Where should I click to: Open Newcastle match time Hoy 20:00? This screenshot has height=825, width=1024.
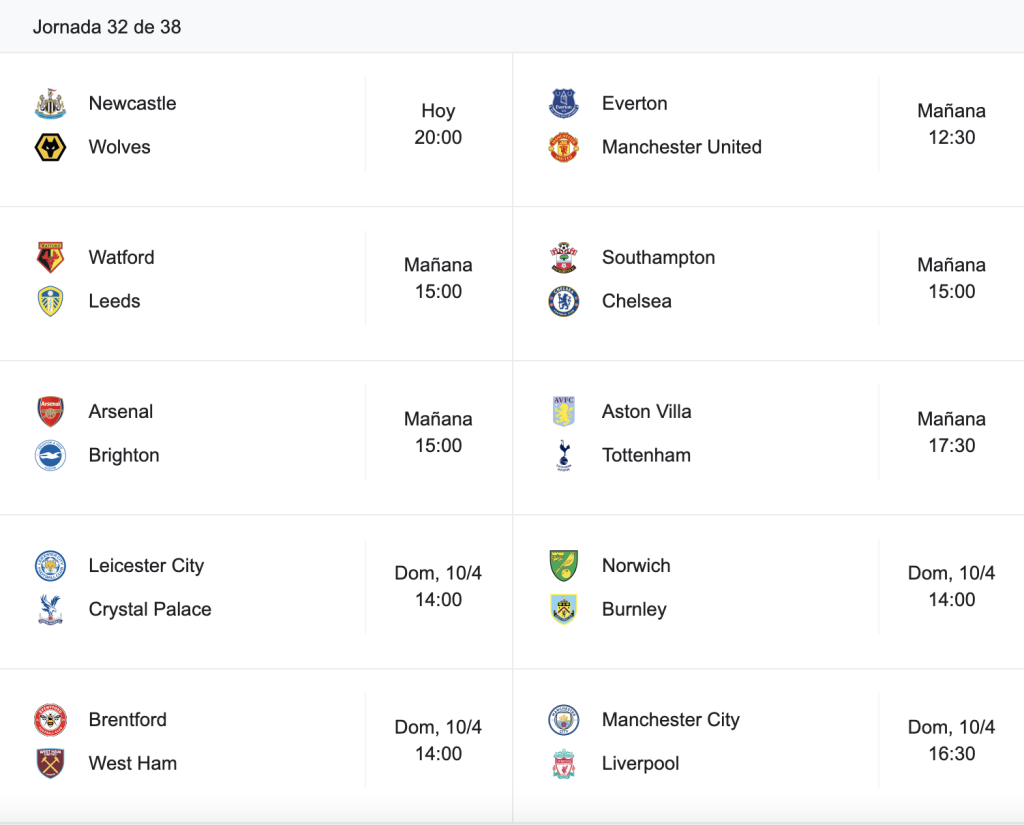[x=438, y=124]
